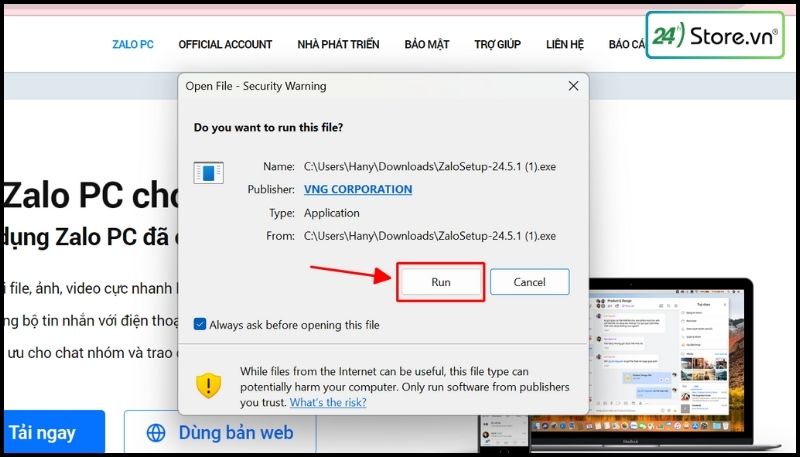Click the From file path text
Viewport: 800px width, 457px height.
coord(430,236)
